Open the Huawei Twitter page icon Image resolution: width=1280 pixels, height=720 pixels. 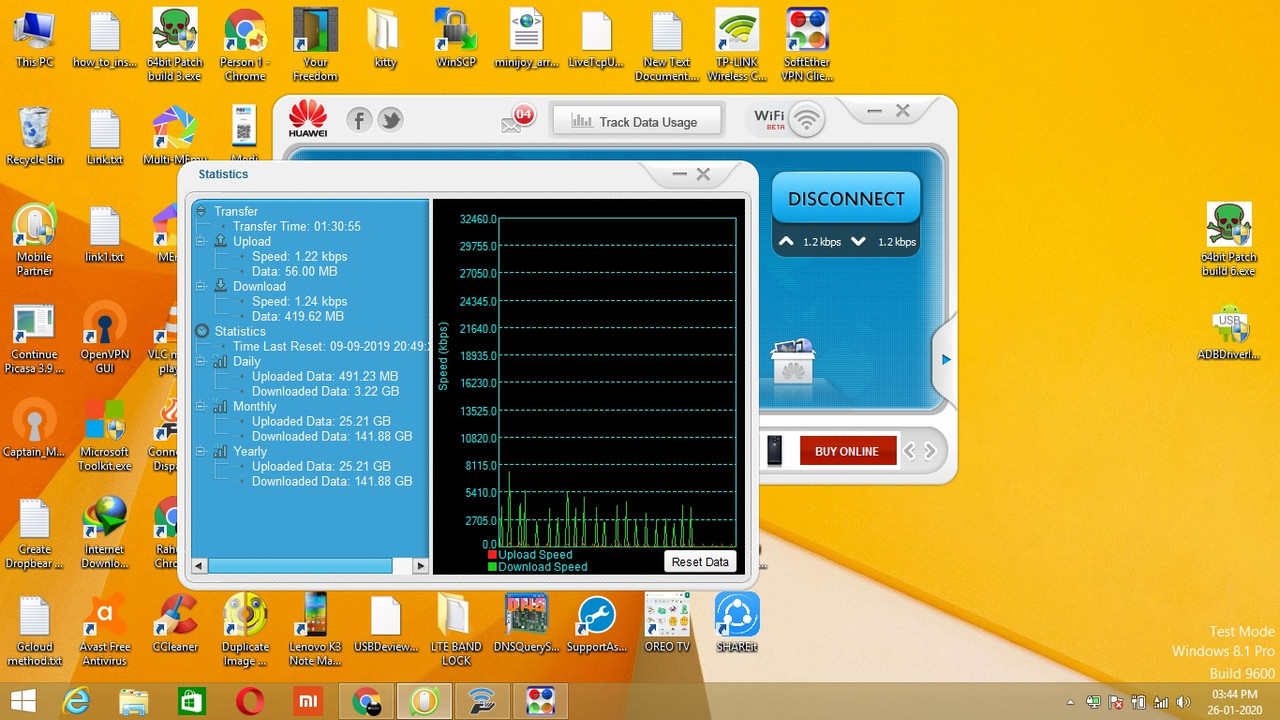390,121
